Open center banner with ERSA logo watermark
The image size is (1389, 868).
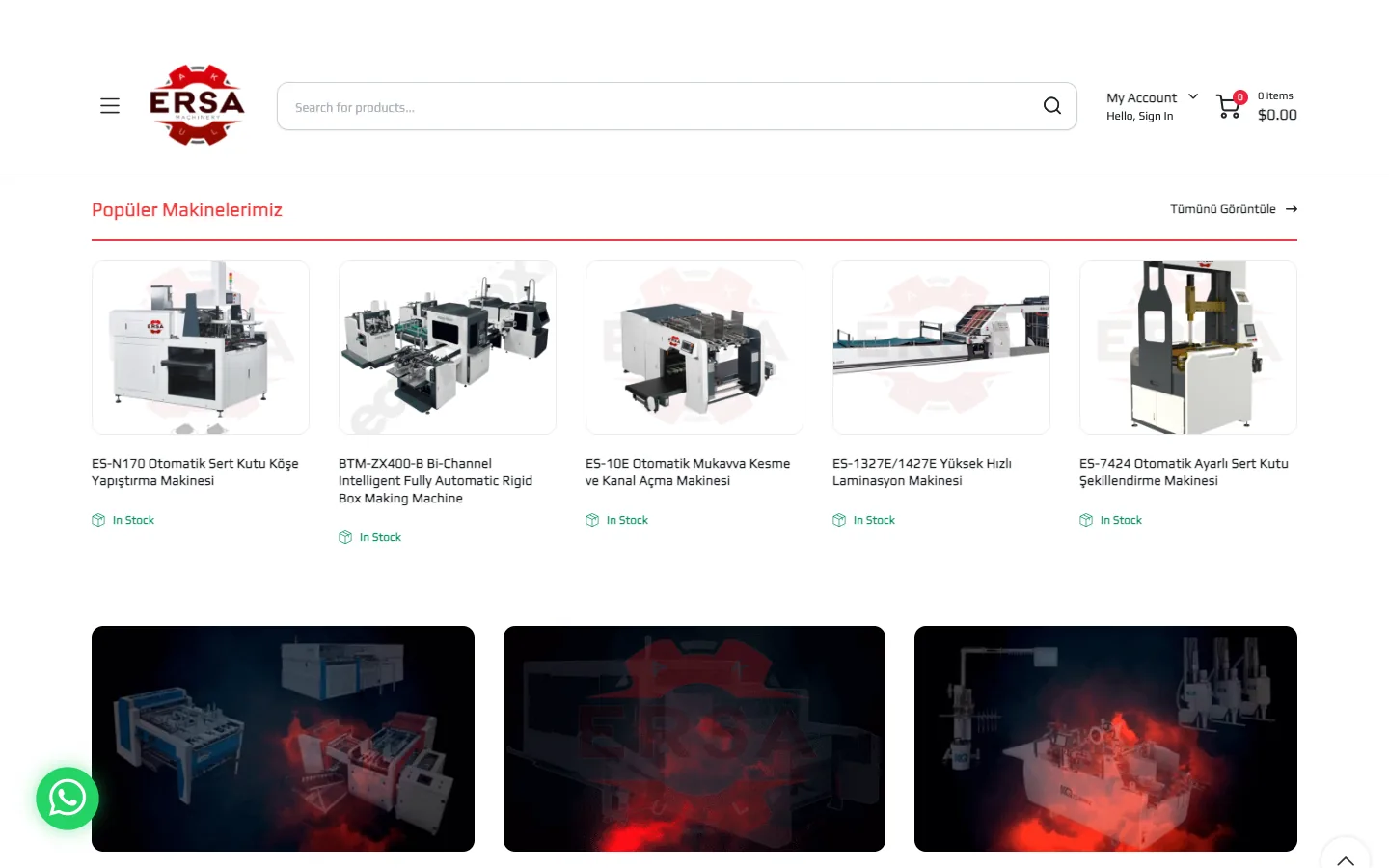pyautogui.click(x=694, y=739)
